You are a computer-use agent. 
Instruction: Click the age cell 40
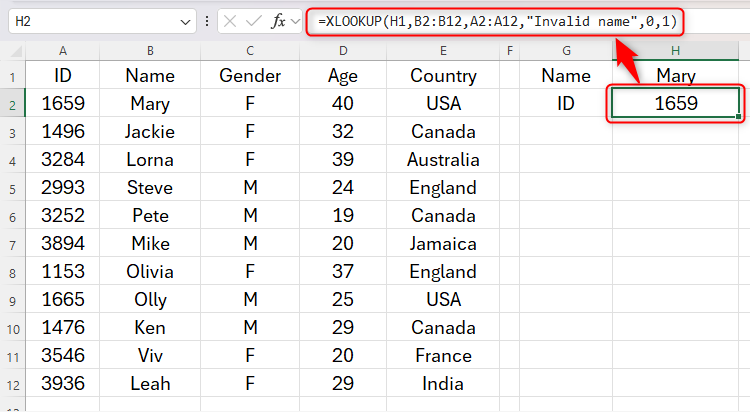coord(343,103)
